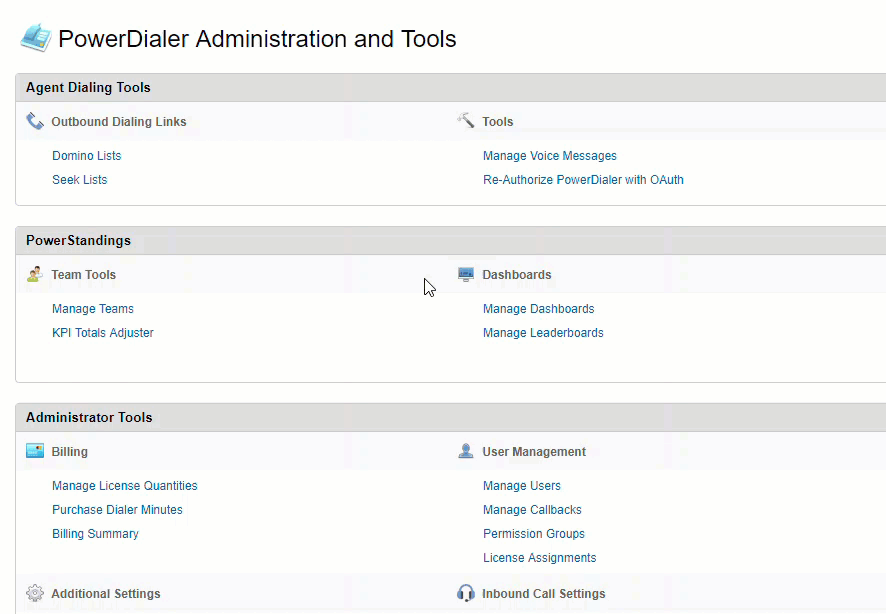Click Manage Voice Messages

click(x=549, y=155)
